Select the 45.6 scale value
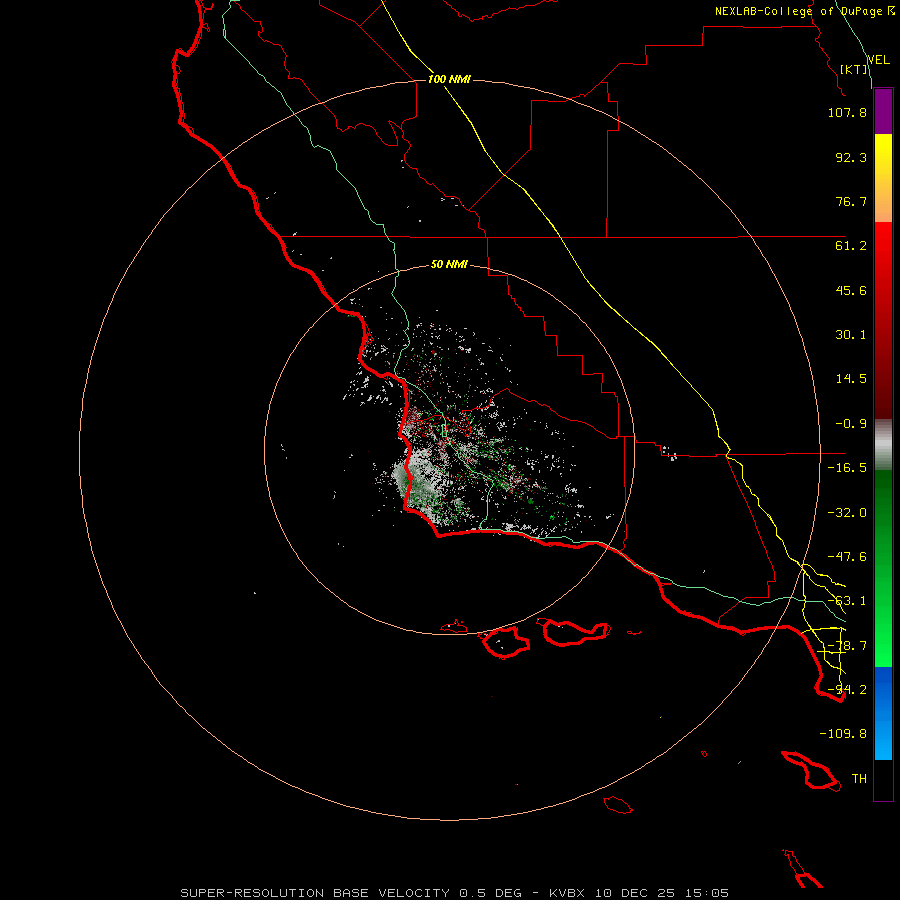900x900 pixels. pos(851,290)
